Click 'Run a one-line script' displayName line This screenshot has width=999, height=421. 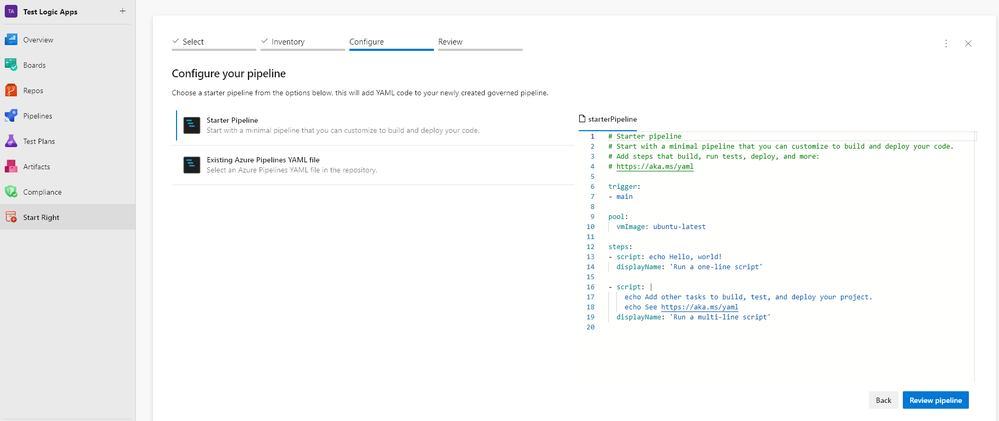click(x=689, y=267)
